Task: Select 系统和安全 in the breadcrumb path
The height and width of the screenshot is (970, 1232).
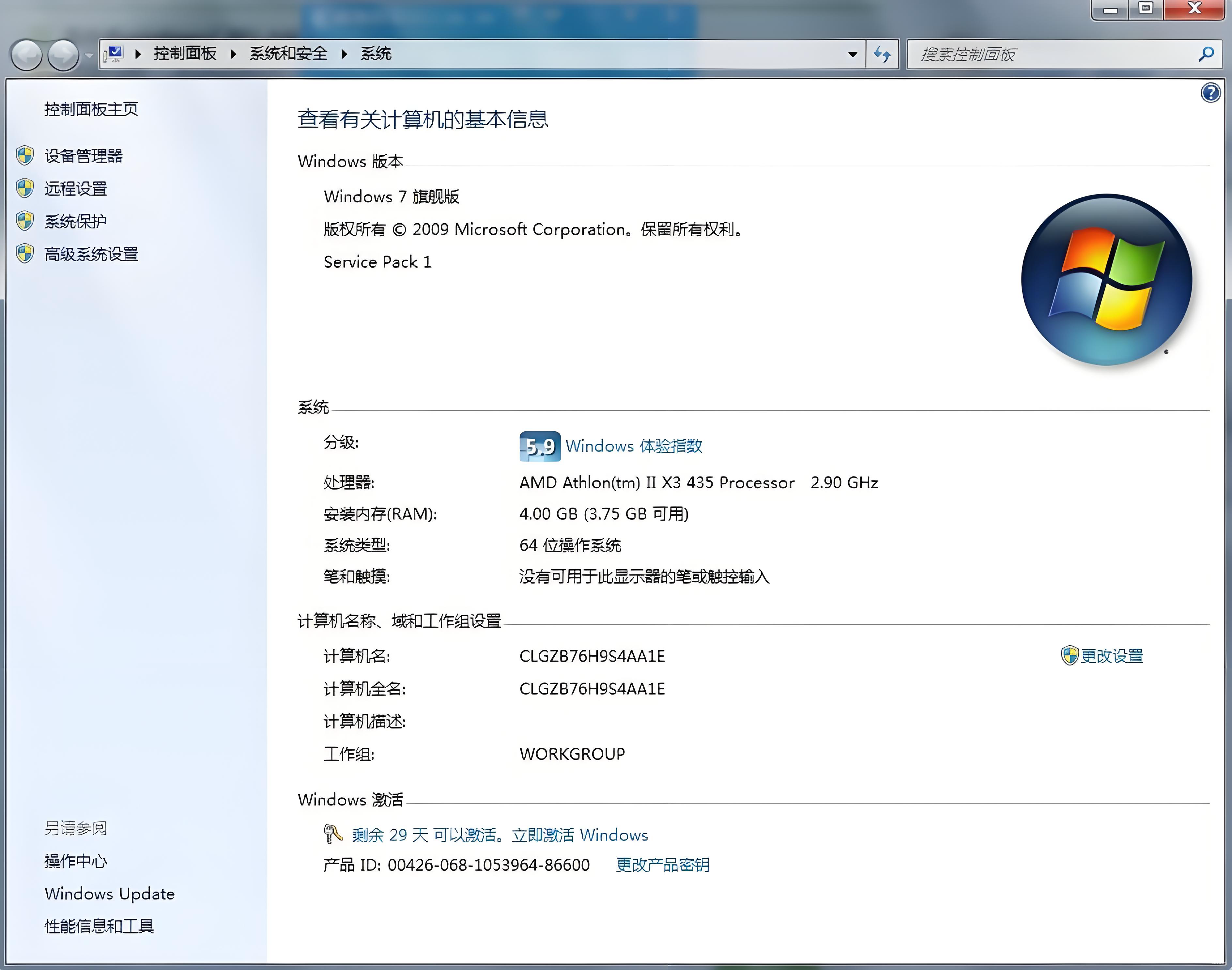Action: (288, 54)
